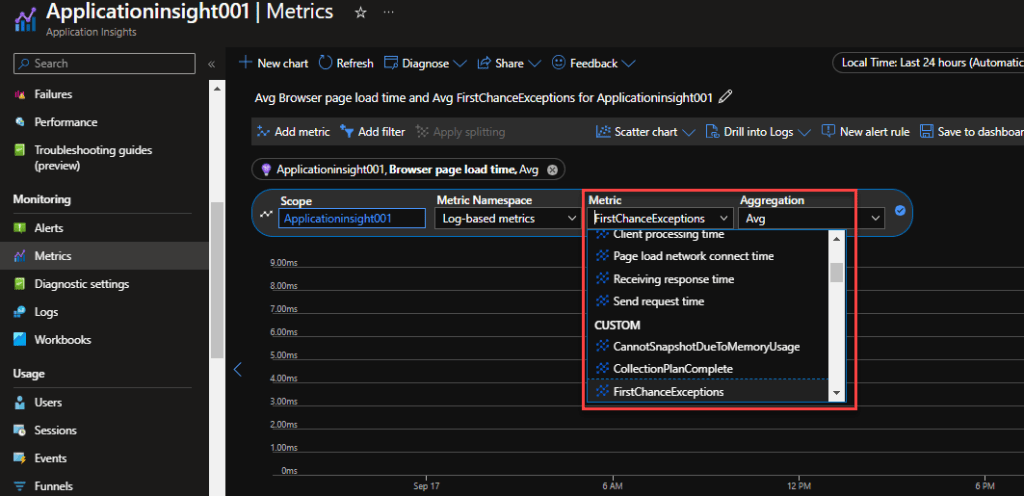Screen dimensions: 1024x496
Task: Click the metric list scrollbar down arrow
Action: pos(836,394)
